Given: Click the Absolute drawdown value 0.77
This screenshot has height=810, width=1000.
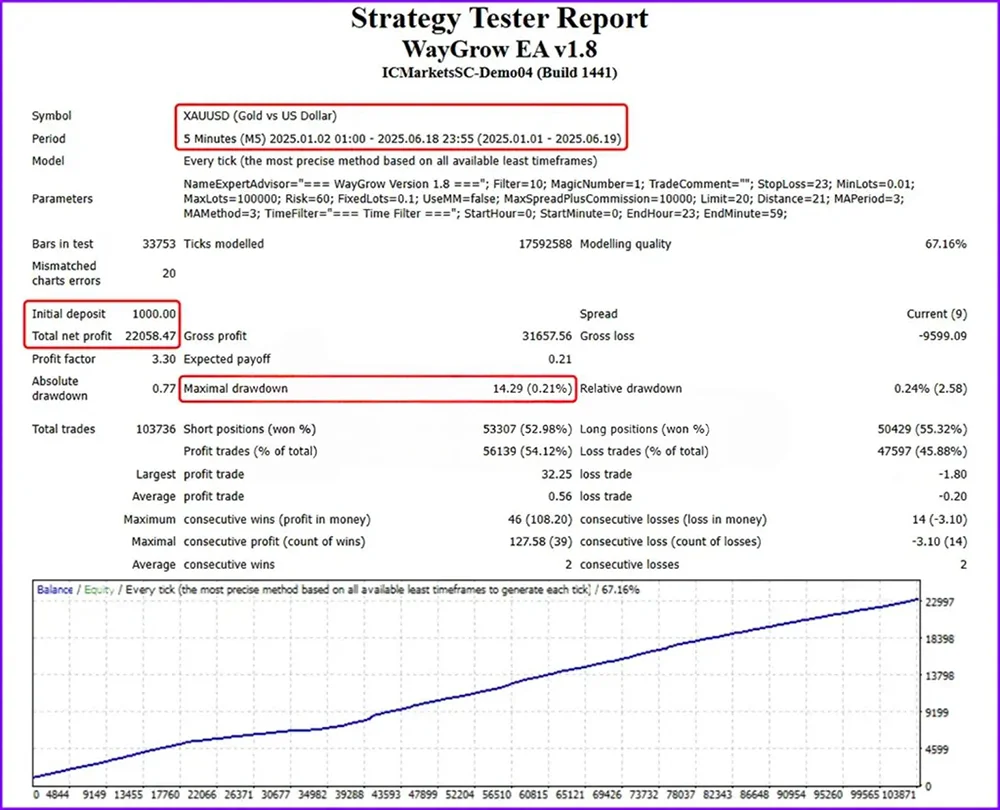Looking at the screenshot, I should [164, 388].
